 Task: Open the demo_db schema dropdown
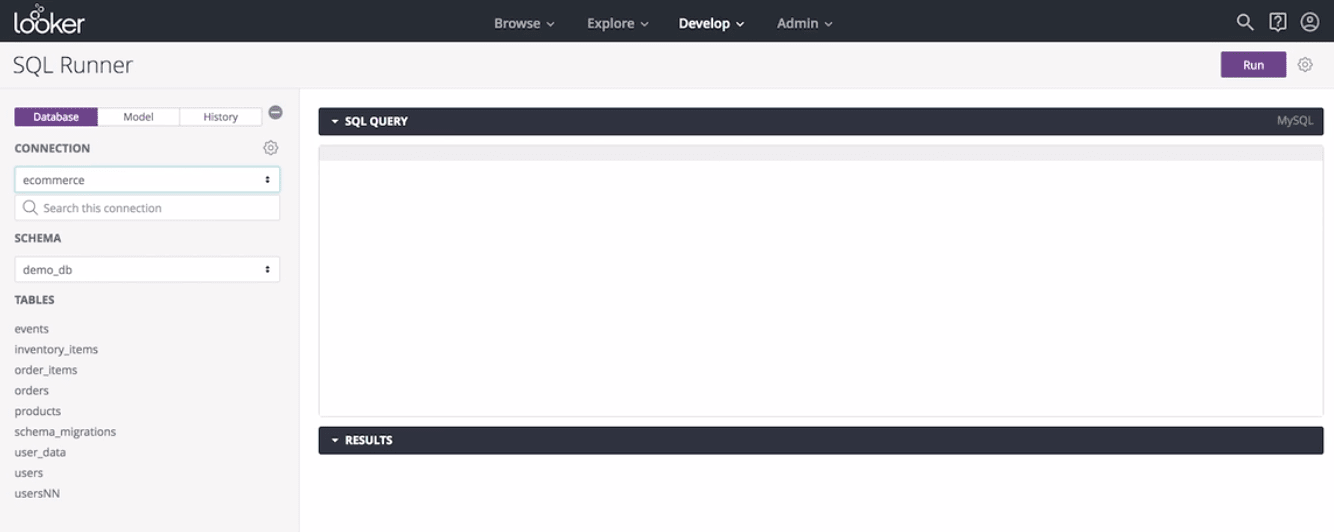click(147, 270)
